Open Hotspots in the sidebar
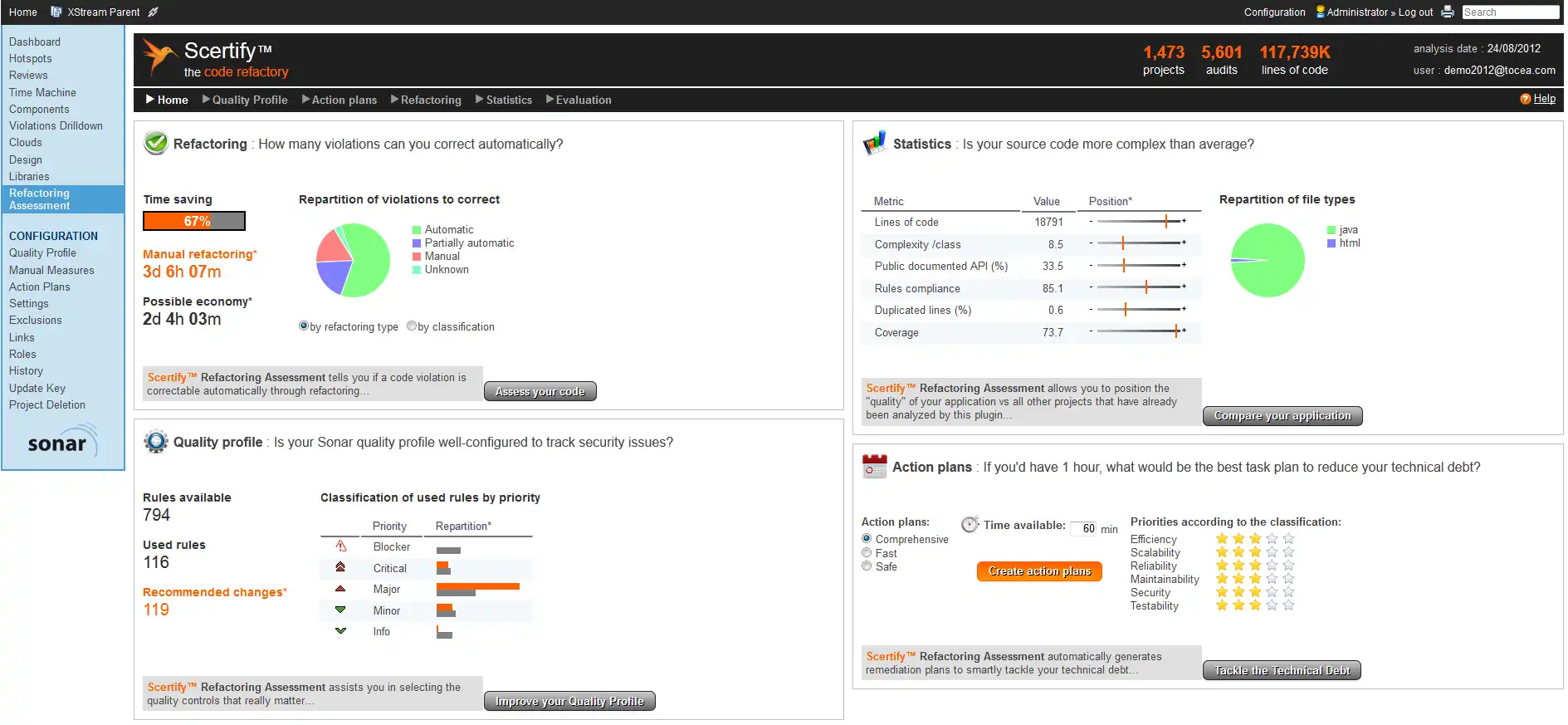 coord(31,58)
